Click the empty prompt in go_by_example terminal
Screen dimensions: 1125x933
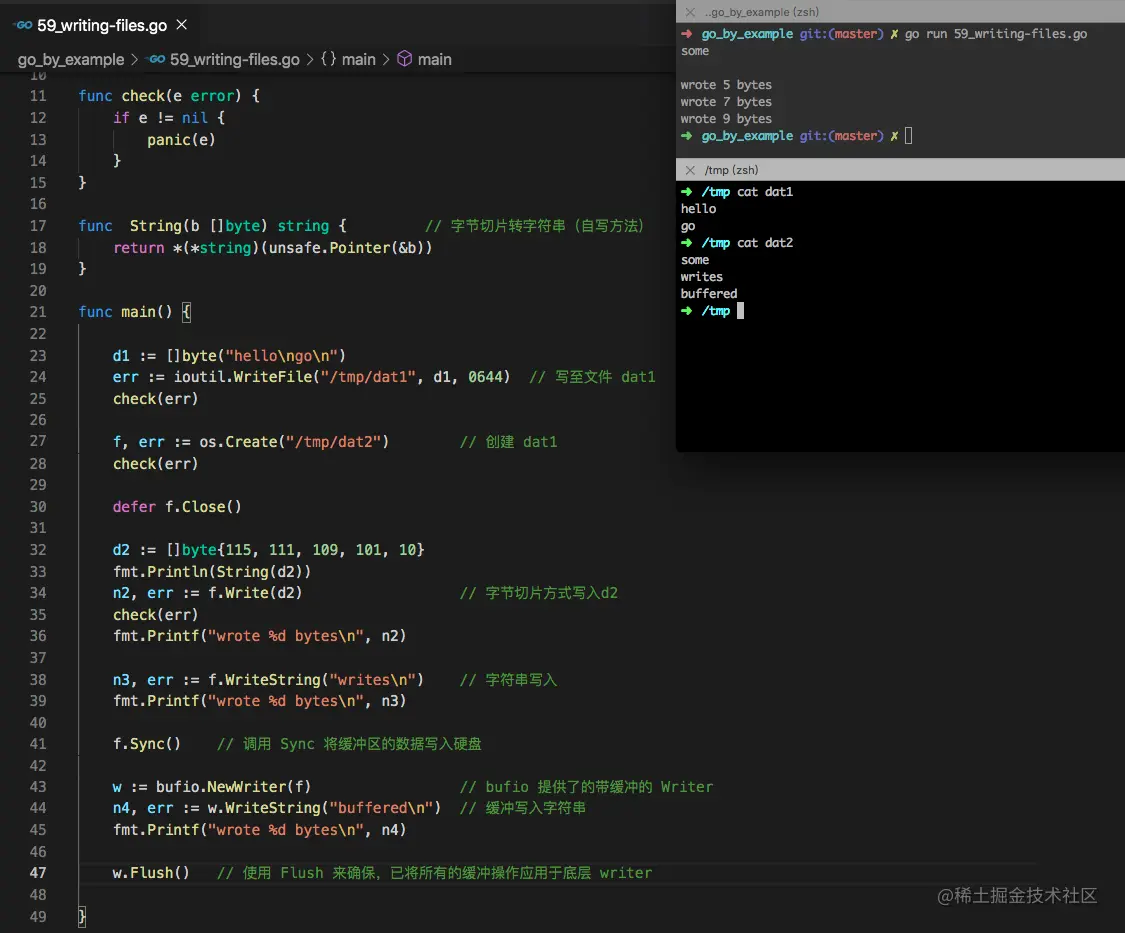click(x=908, y=136)
